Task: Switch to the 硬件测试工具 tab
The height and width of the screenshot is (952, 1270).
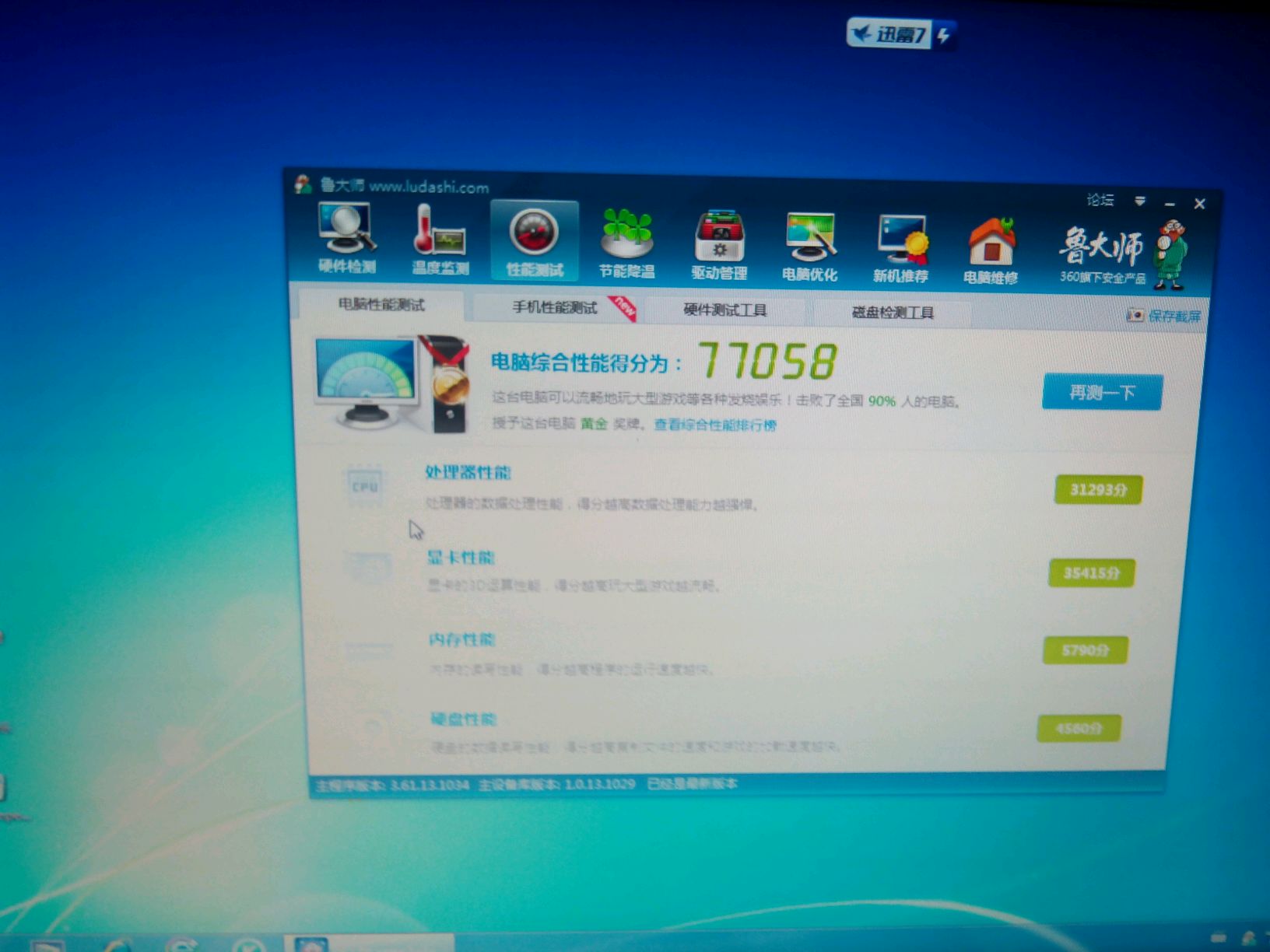Action: (x=725, y=310)
